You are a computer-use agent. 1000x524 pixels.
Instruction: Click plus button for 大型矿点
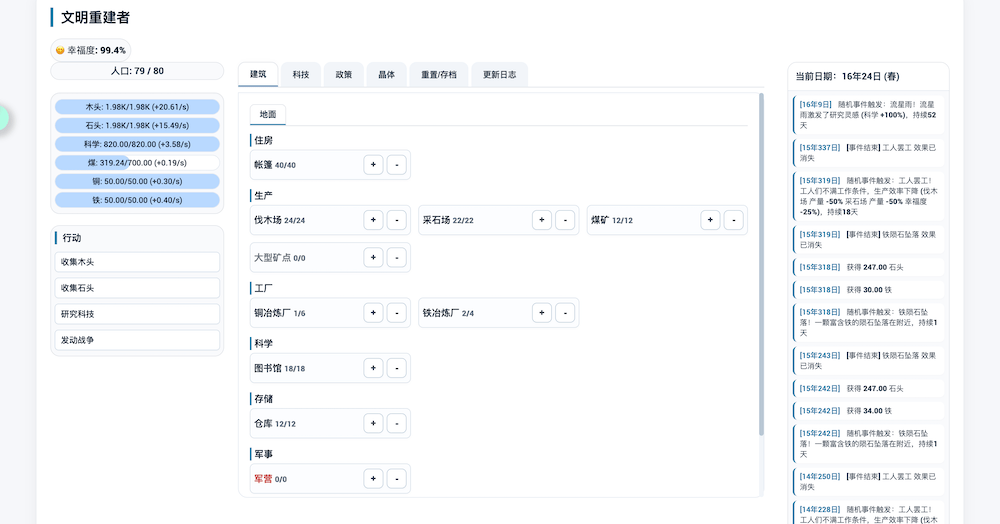click(373, 258)
